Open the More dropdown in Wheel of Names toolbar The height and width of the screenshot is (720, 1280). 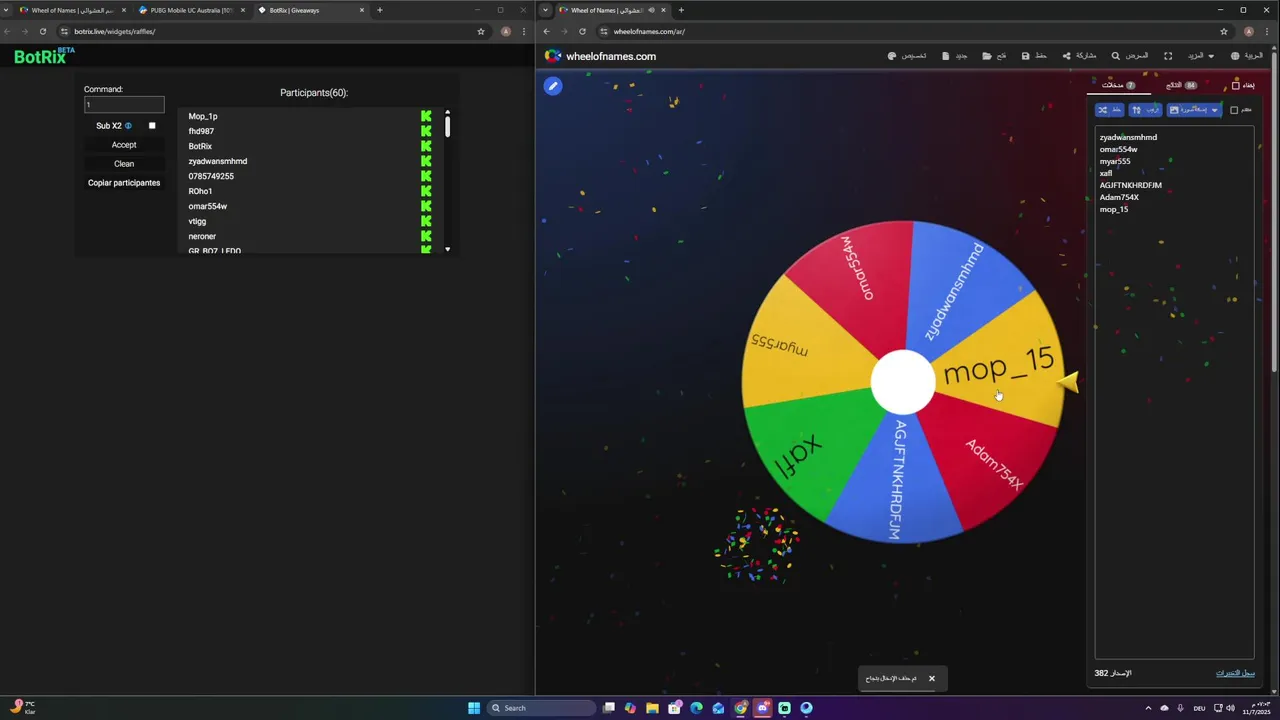[x=1201, y=56]
